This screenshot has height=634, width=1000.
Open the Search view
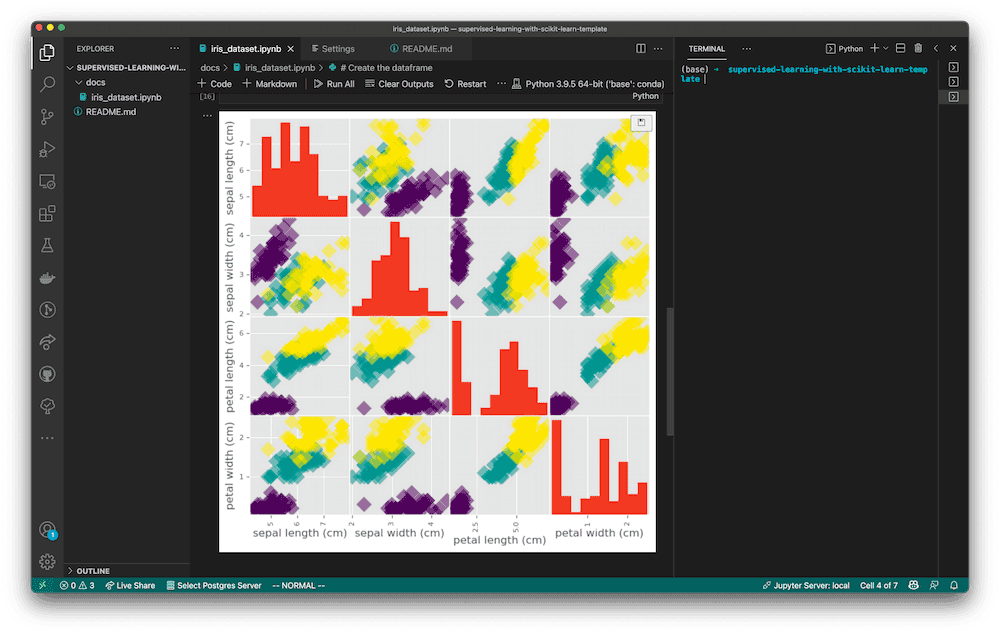pos(47,84)
